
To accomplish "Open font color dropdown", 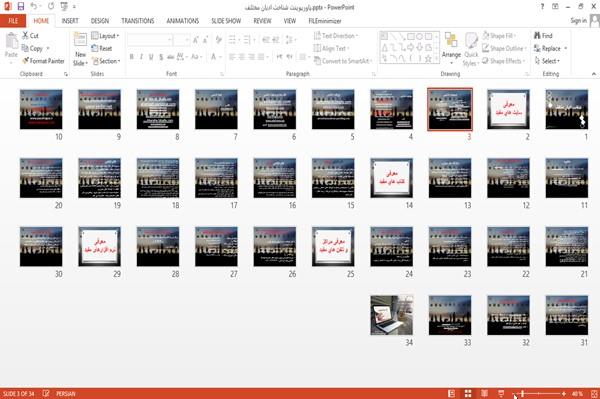I will coord(221,57).
